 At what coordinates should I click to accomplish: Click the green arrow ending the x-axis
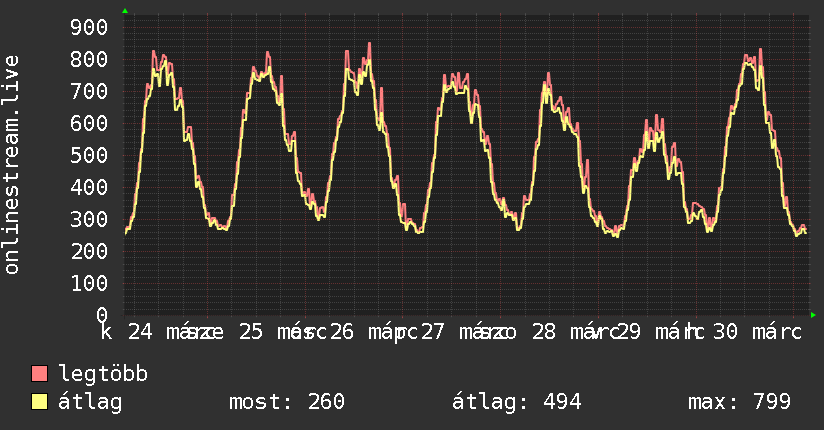tap(813, 315)
